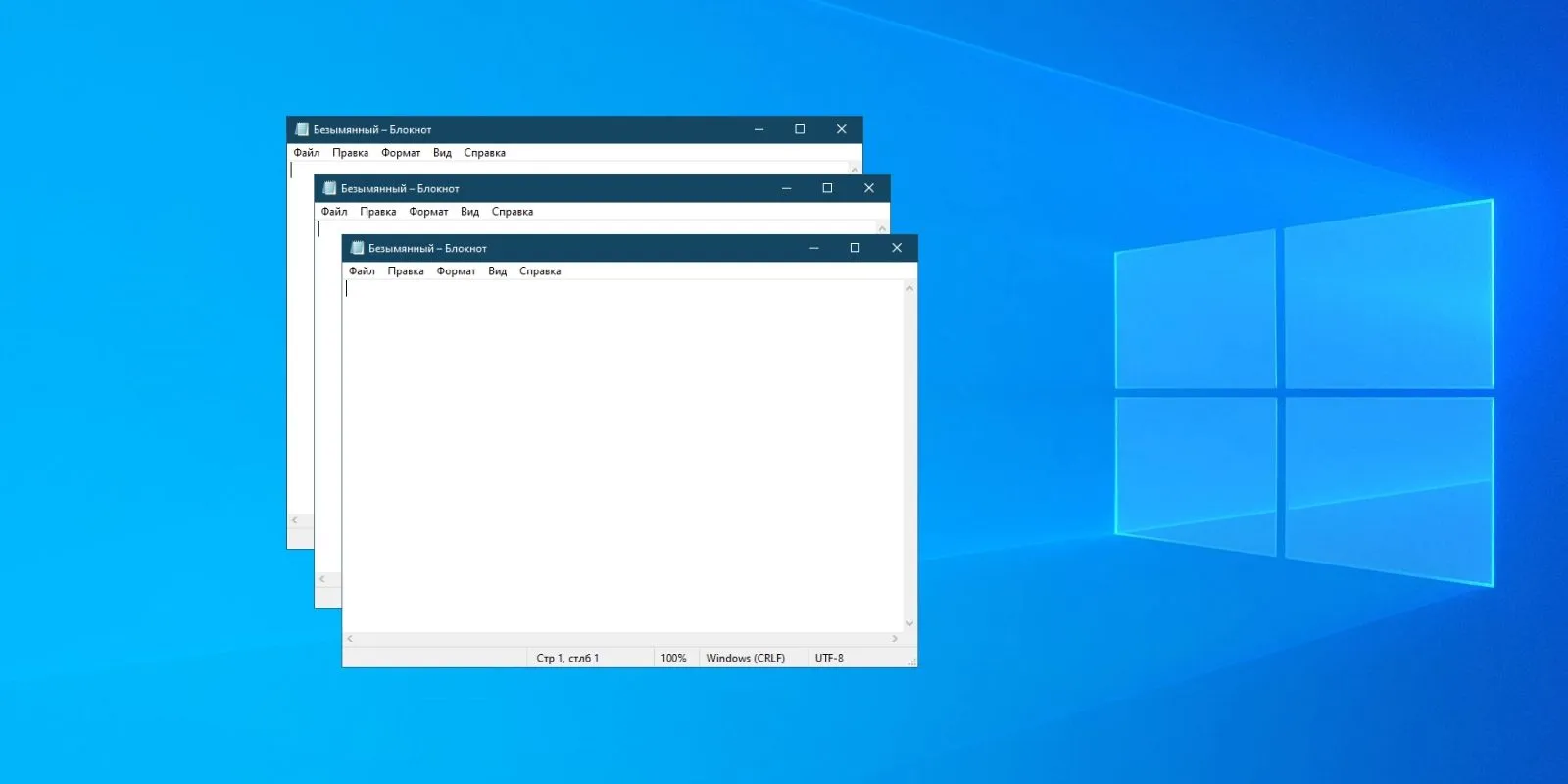Click scroll-left arrow in front Notepad window
Viewport: 1568px width, 784px height.
click(350, 639)
